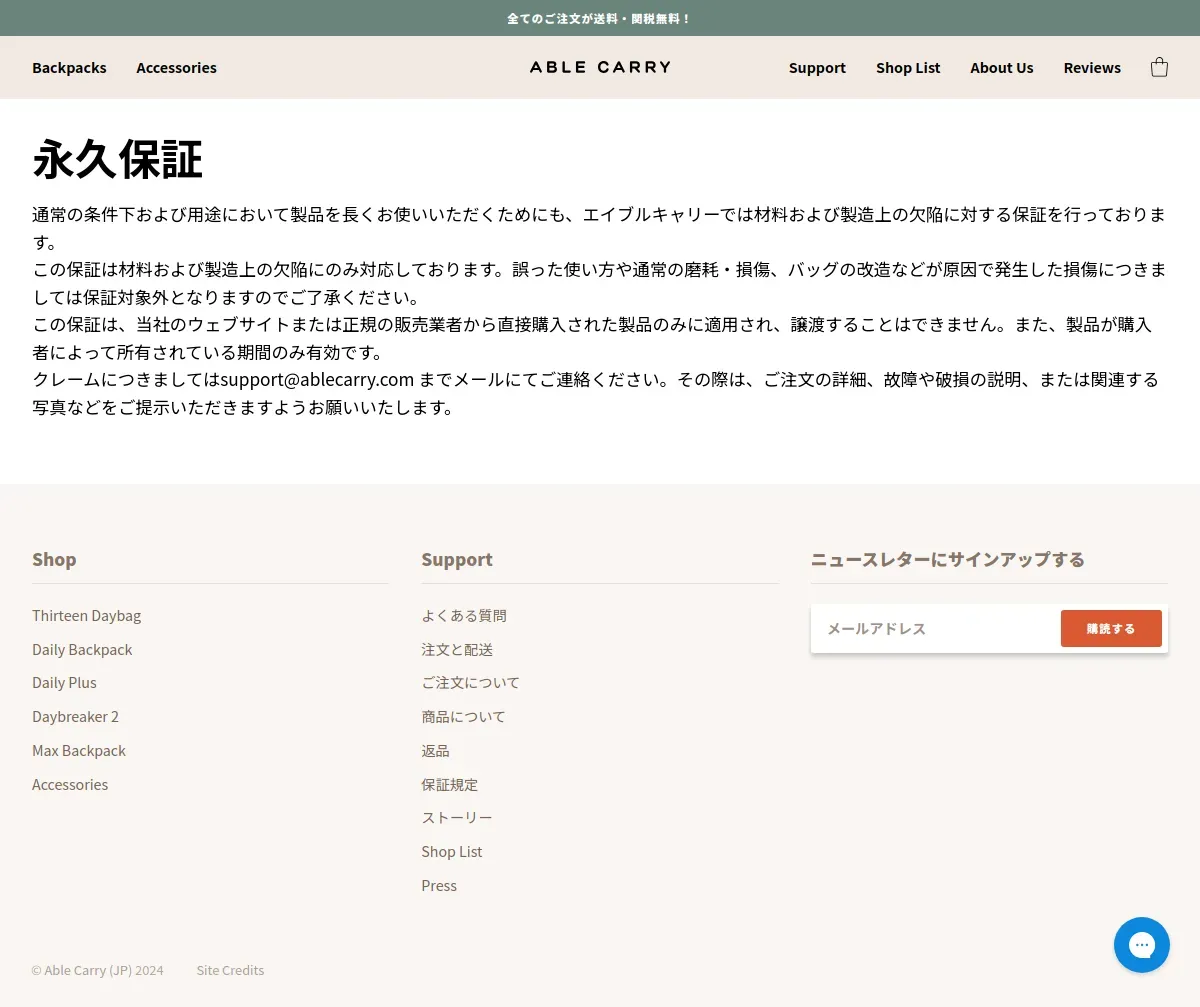Open よくある質問 FAQ link
Screen dimensions: 1200x1007
pyautogui.click(x=464, y=616)
